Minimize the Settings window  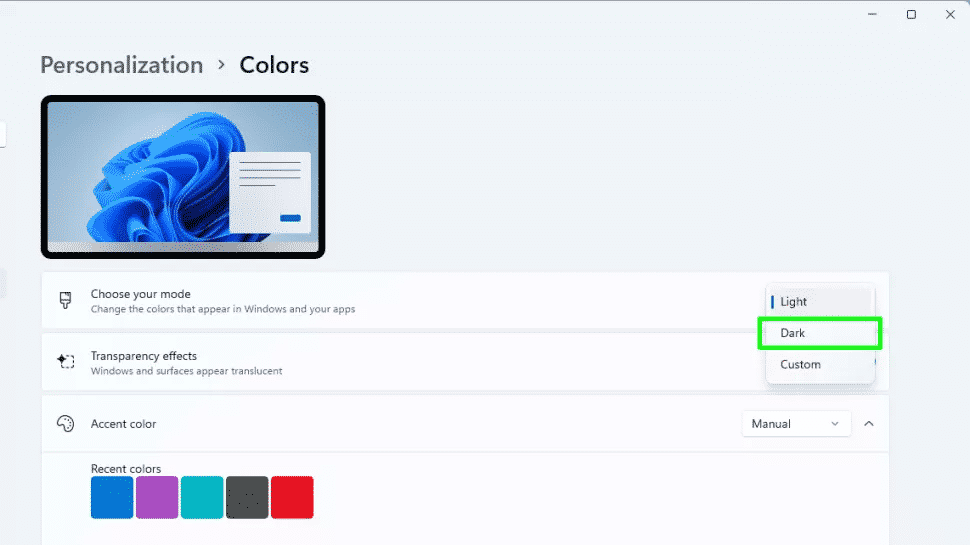[871, 14]
